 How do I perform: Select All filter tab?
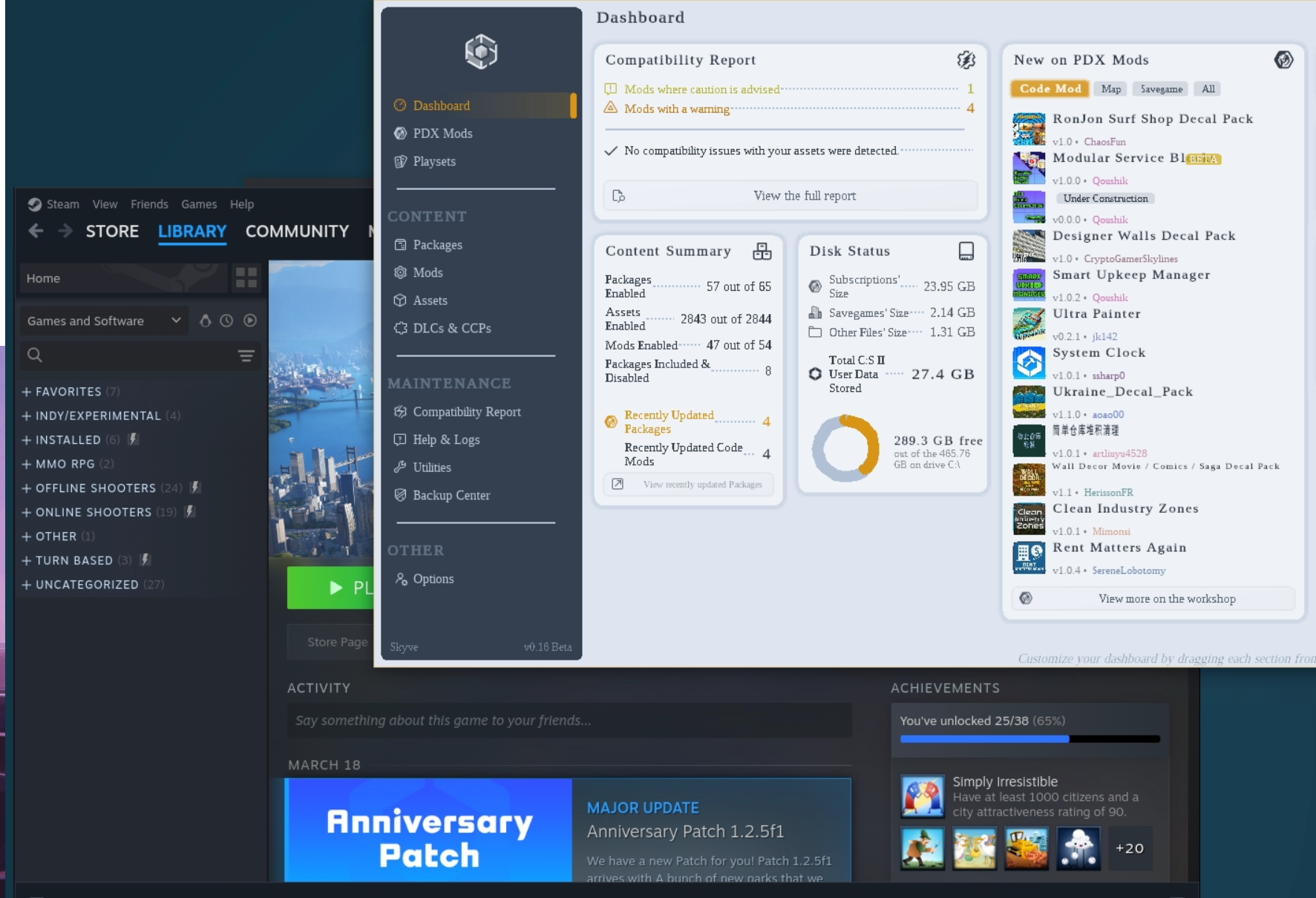(1208, 89)
